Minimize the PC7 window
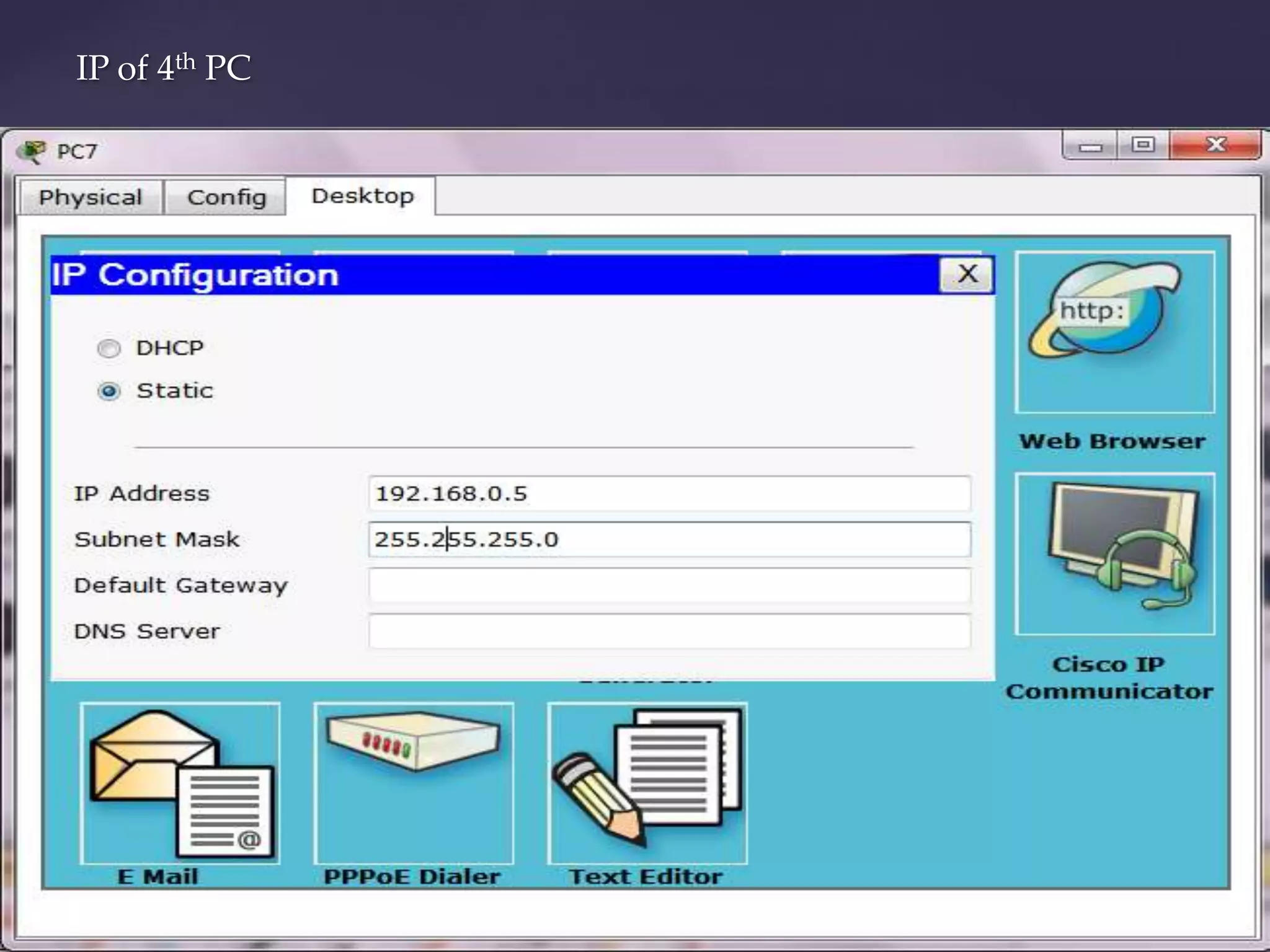The image size is (1270, 952). (1090, 146)
